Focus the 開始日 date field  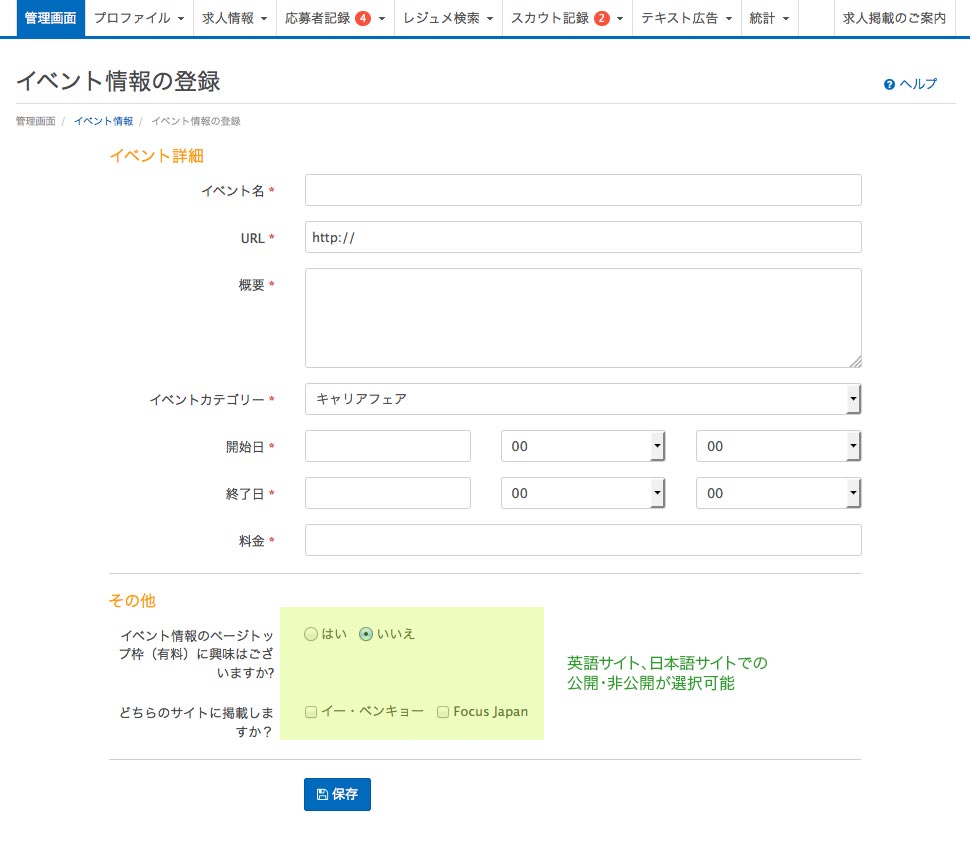[x=388, y=446]
